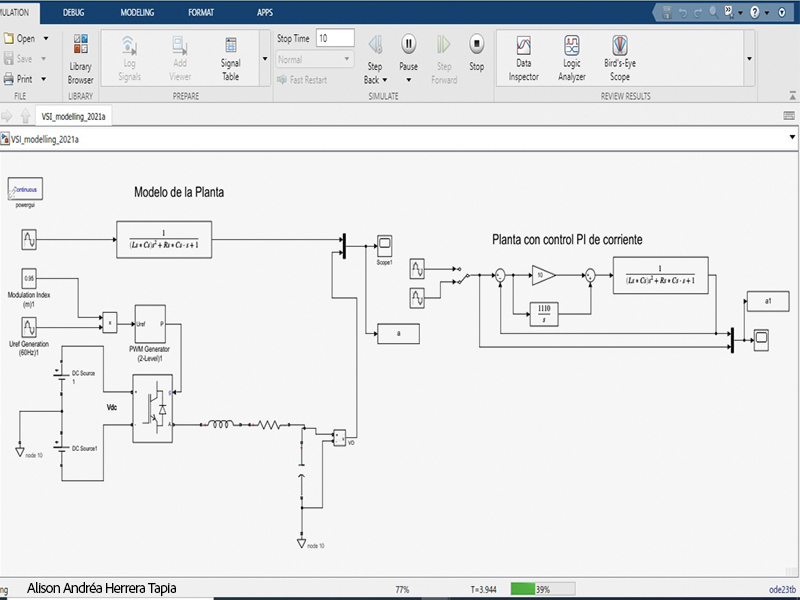Select the Modulation Index constant block

[x=29, y=279]
